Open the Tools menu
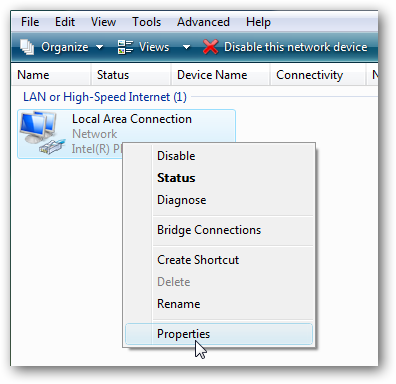 point(147,22)
